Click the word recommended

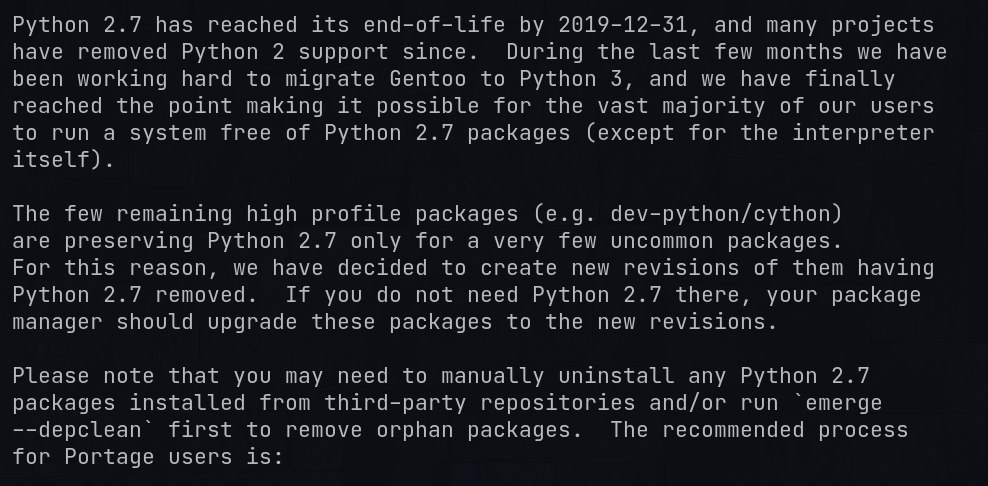click(733, 430)
